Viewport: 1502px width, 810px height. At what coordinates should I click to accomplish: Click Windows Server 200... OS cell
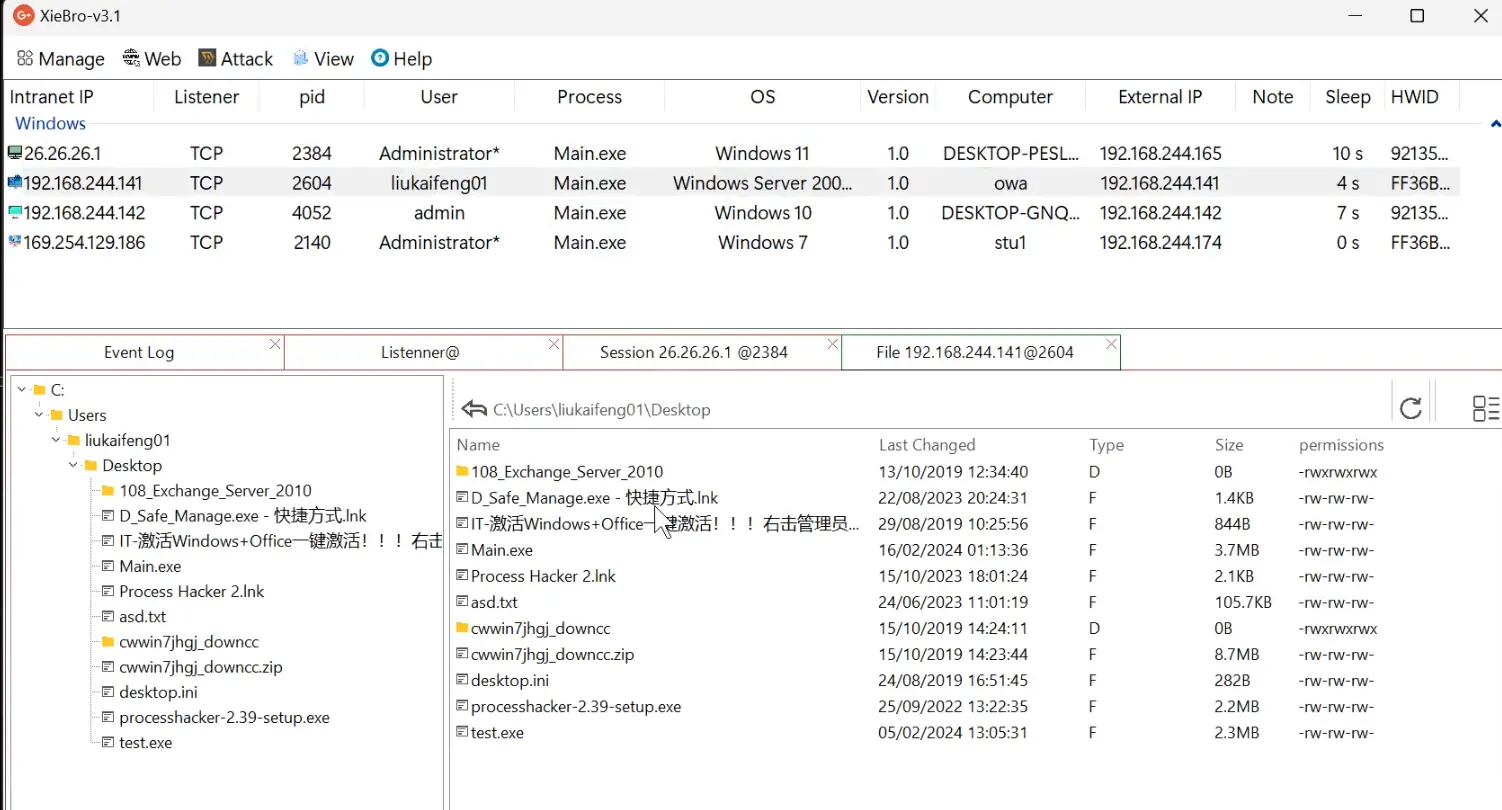tap(763, 183)
